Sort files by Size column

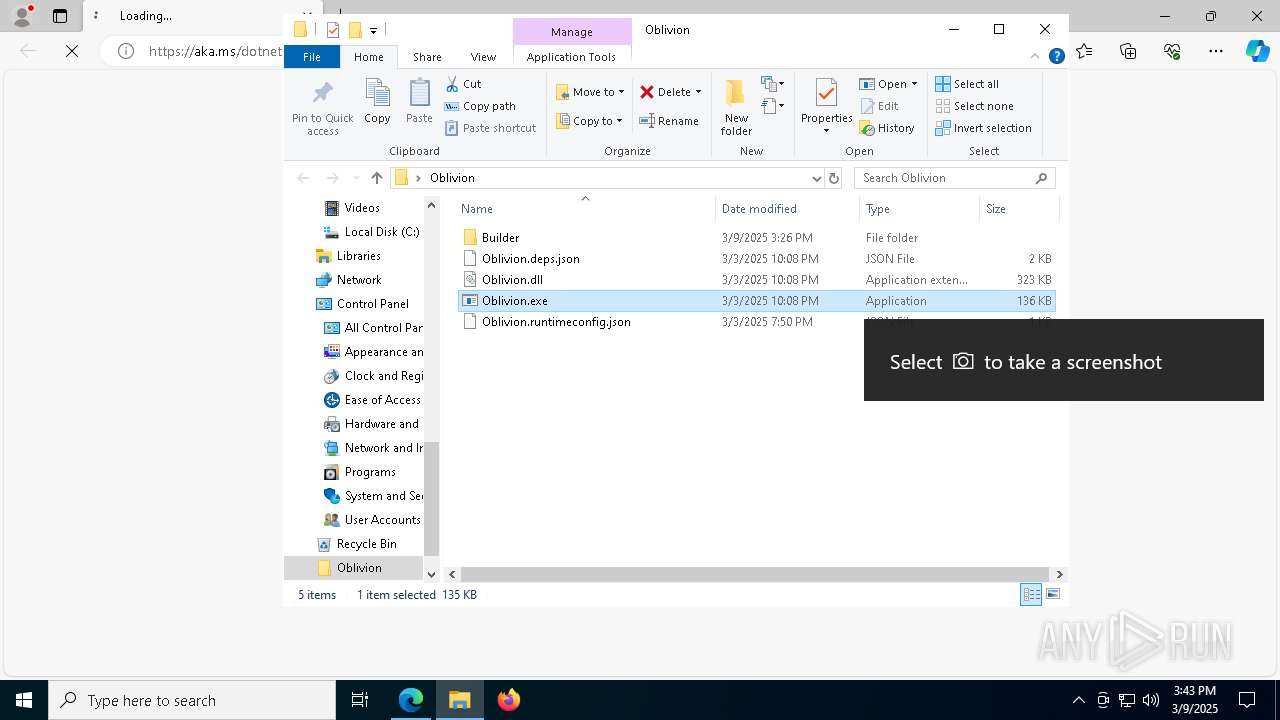click(1018, 209)
